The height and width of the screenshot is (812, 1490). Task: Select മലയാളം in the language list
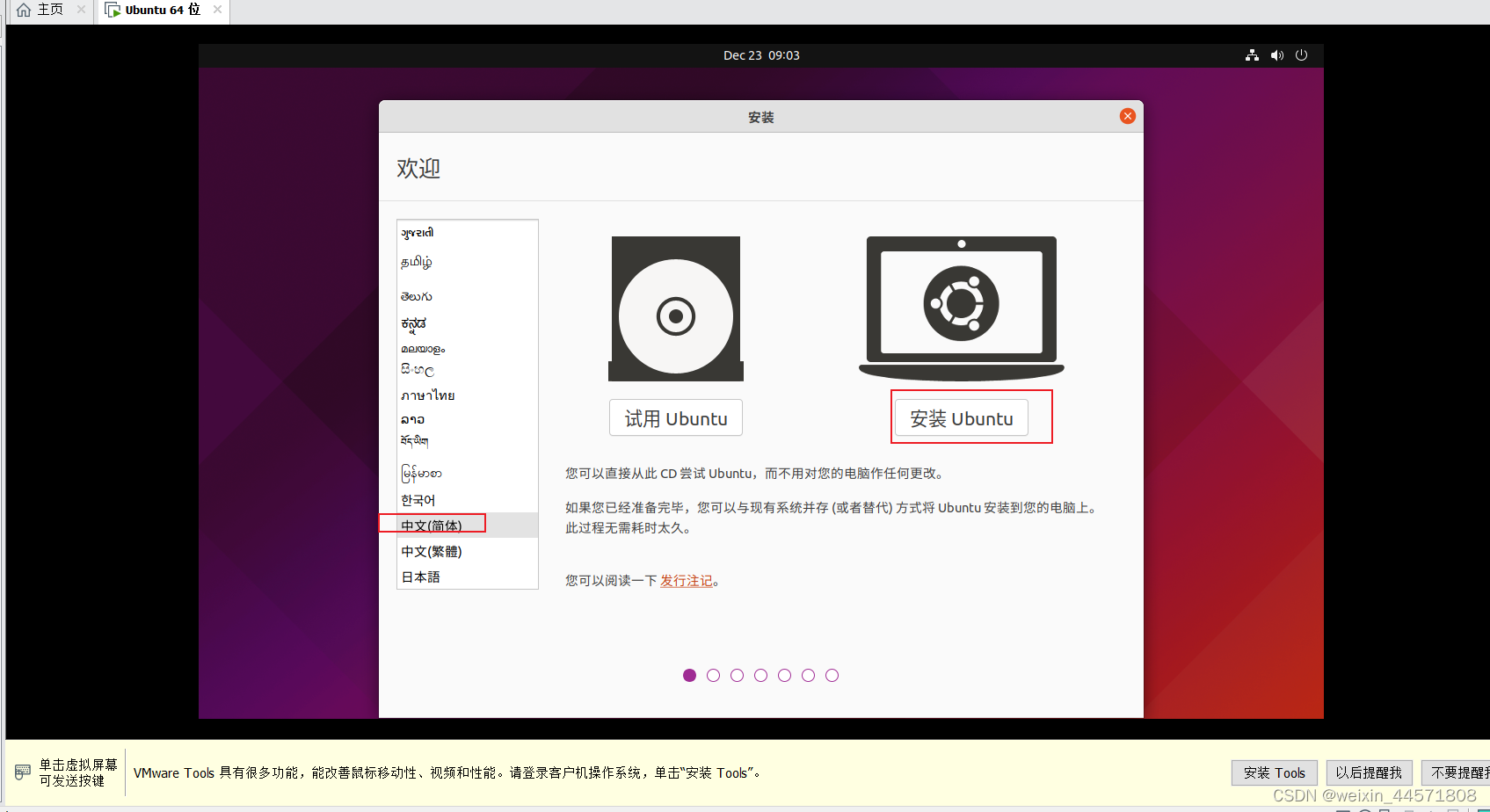(x=468, y=349)
